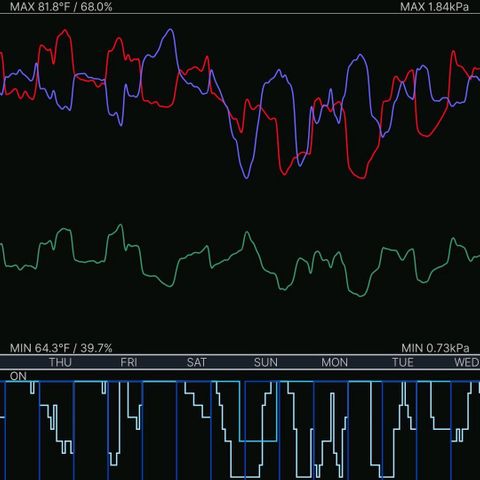Select the THU day label

coord(60,362)
